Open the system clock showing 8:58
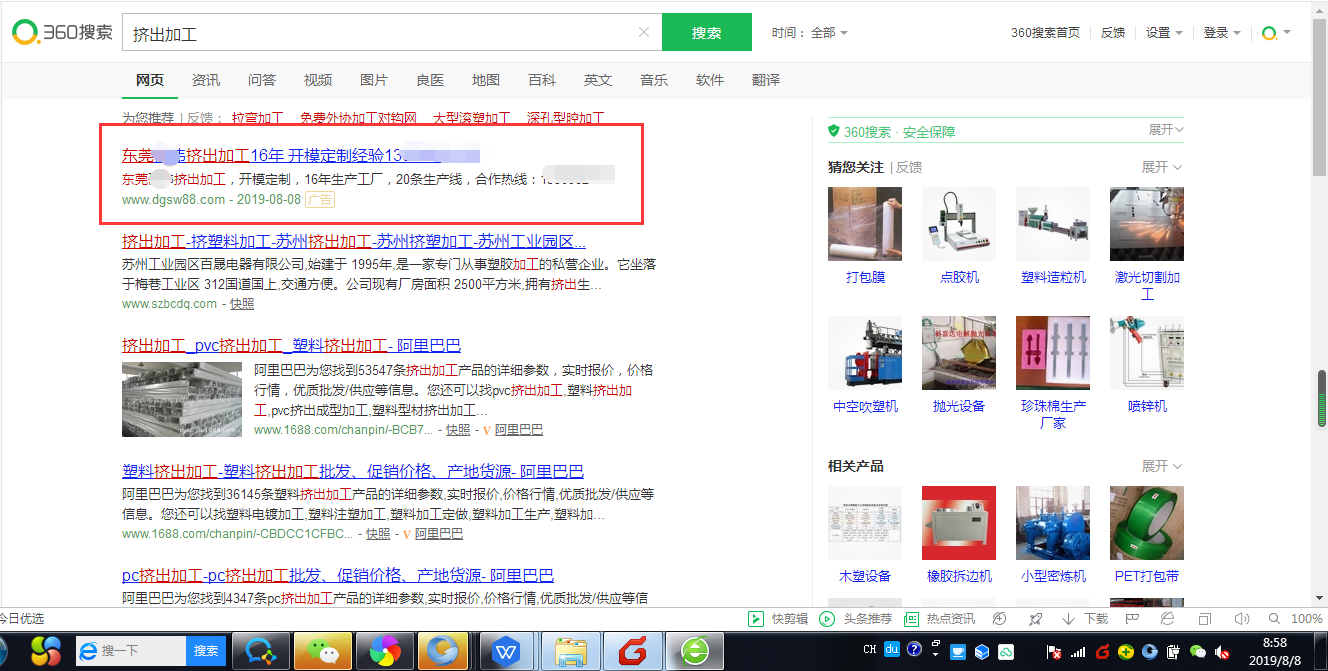Viewport: 1328px width, 671px height. [1276, 650]
